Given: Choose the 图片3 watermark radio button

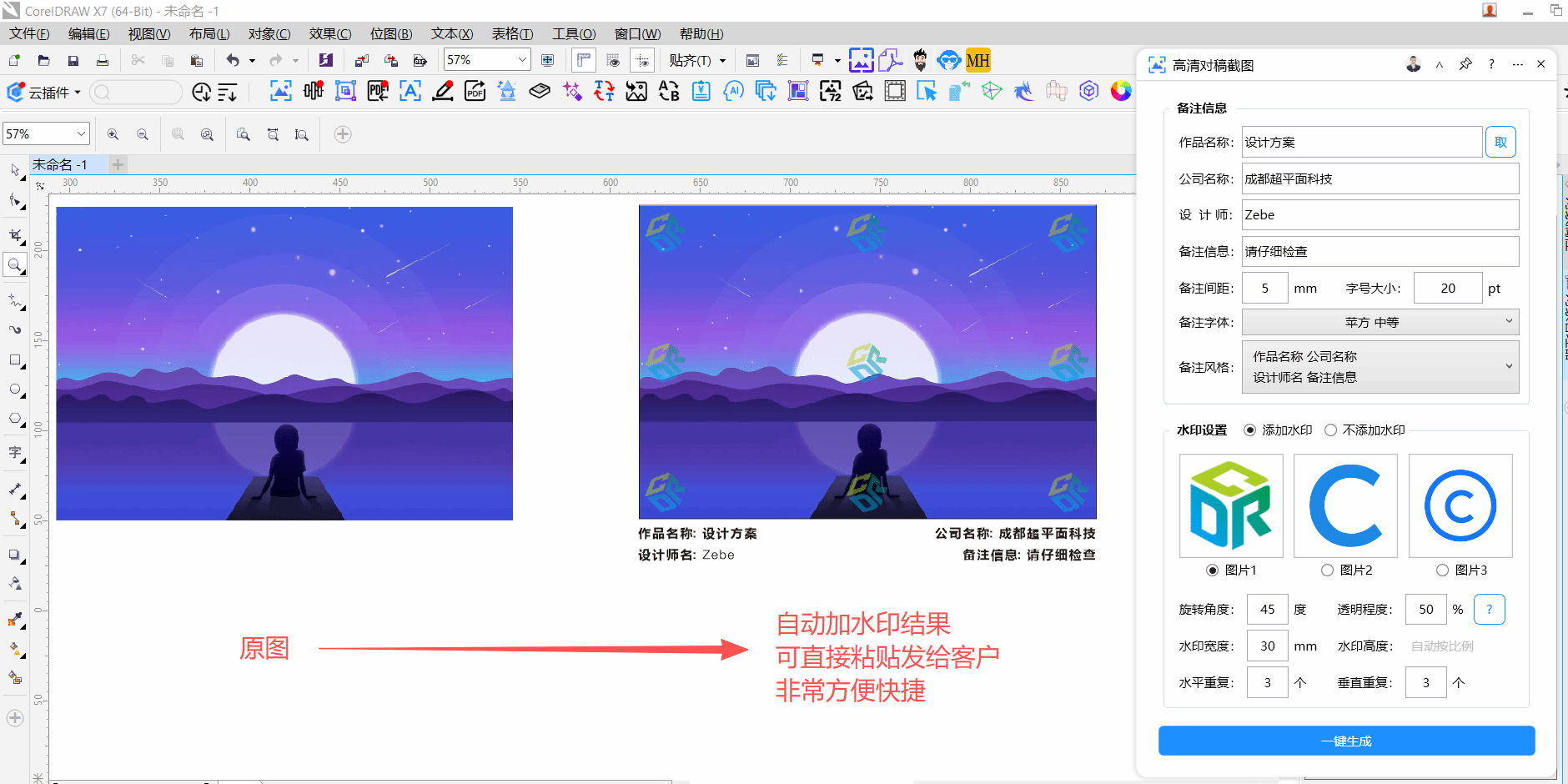Looking at the screenshot, I should (1442, 570).
